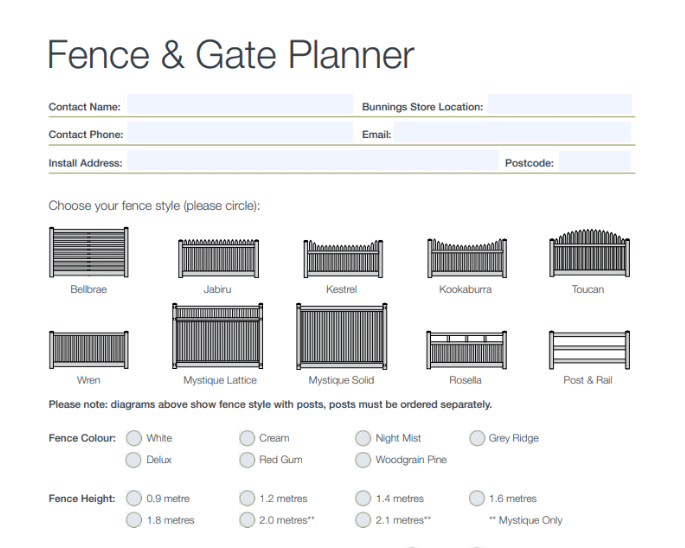This screenshot has width=685, height=548.
Task: Select Red Gum fence colour
Action: pos(247,460)
